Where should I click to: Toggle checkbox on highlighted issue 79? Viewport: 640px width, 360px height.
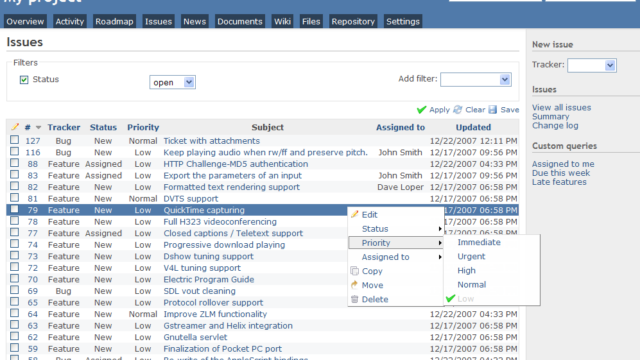point(15,209)
